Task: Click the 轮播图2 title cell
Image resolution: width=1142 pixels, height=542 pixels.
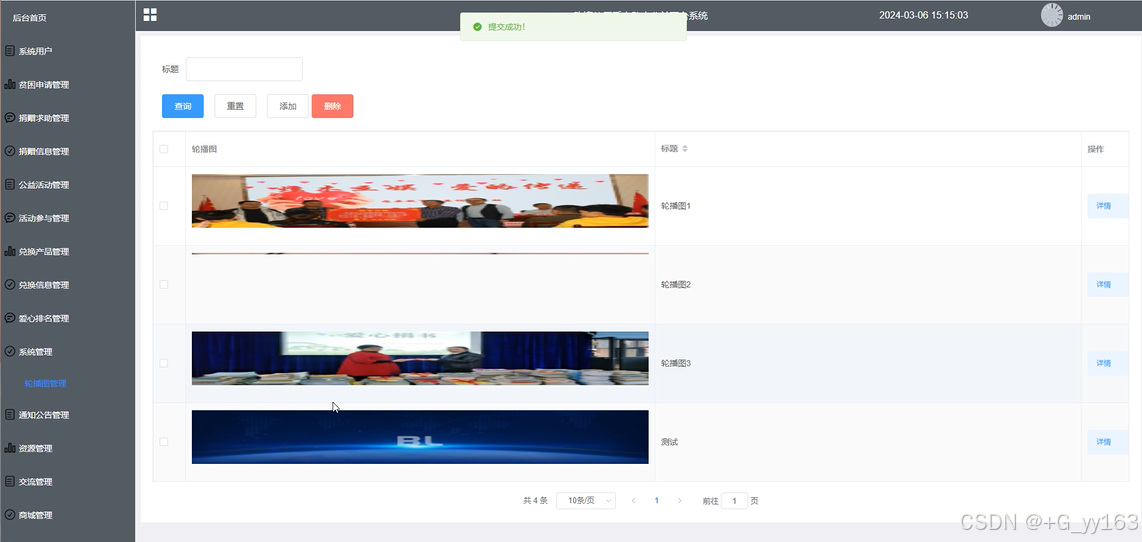Action: tap(675, 284)
